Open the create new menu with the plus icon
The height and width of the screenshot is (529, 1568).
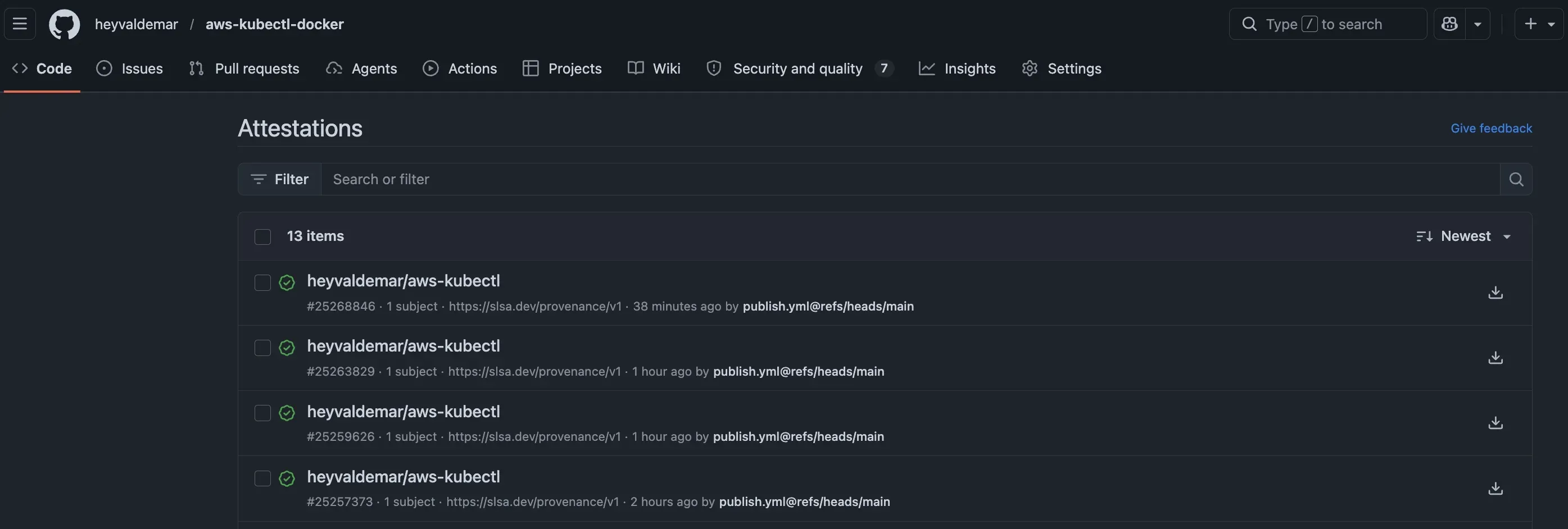pos(1530,24)
